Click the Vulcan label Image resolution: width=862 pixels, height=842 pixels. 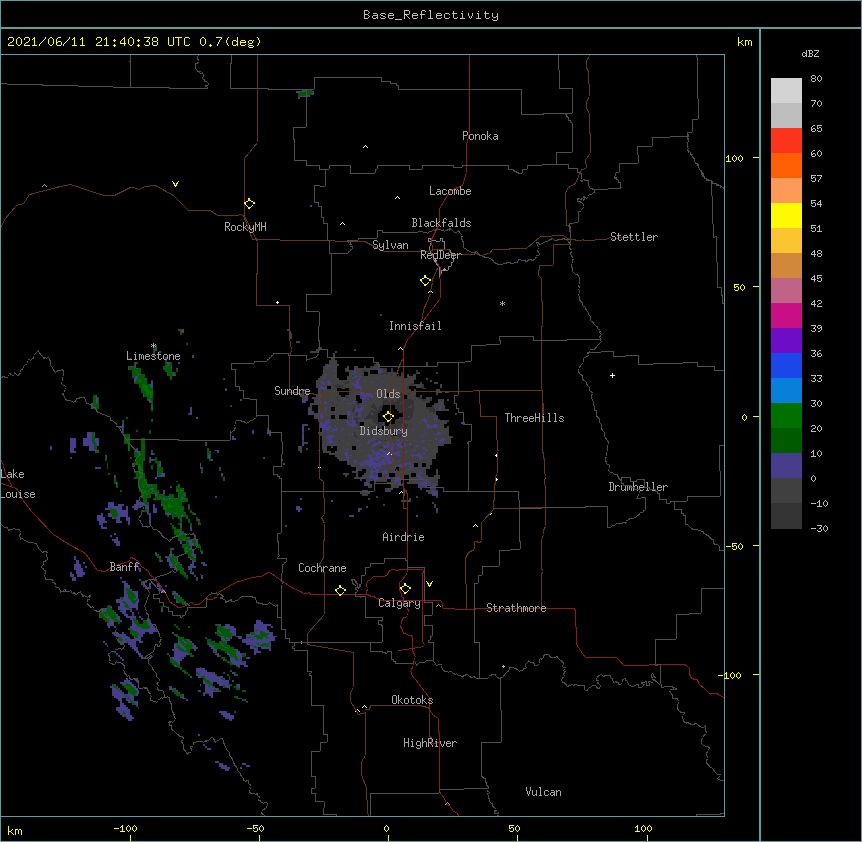pos(543,792)
